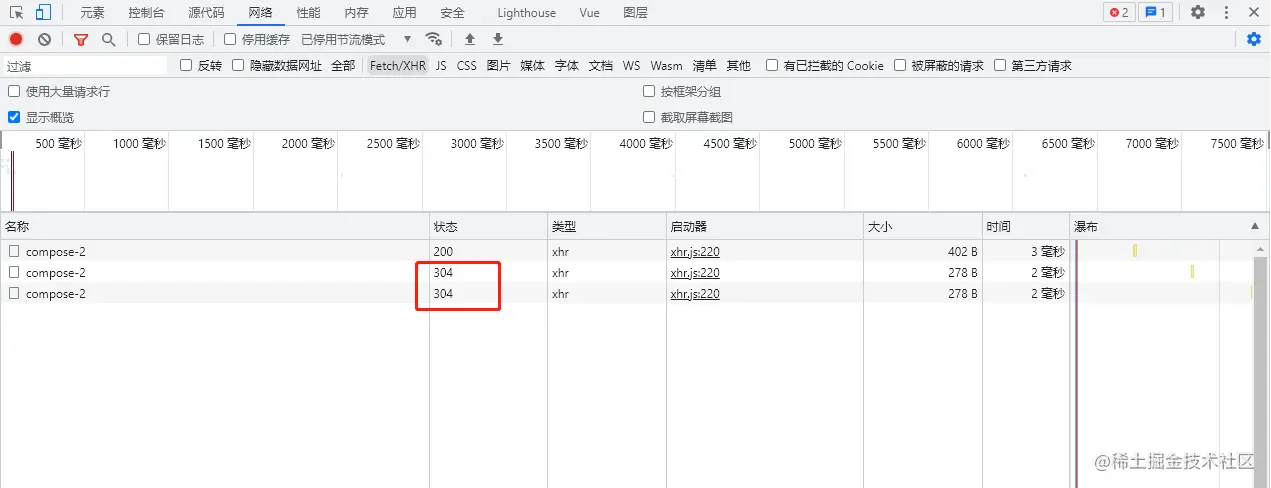Sort by the 类型 column header
Image resolution: width=1271 pixels, height=488 pixels.
(x=607, y=227)
